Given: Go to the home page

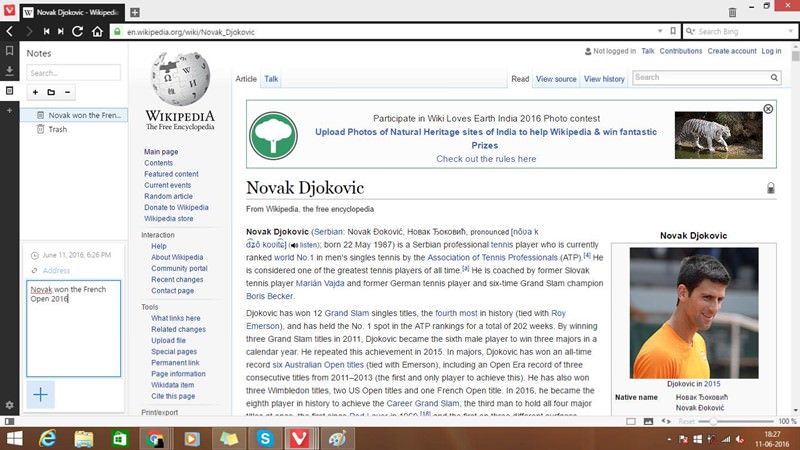Looking at the screenshot, I should click(x=97, y=32).
